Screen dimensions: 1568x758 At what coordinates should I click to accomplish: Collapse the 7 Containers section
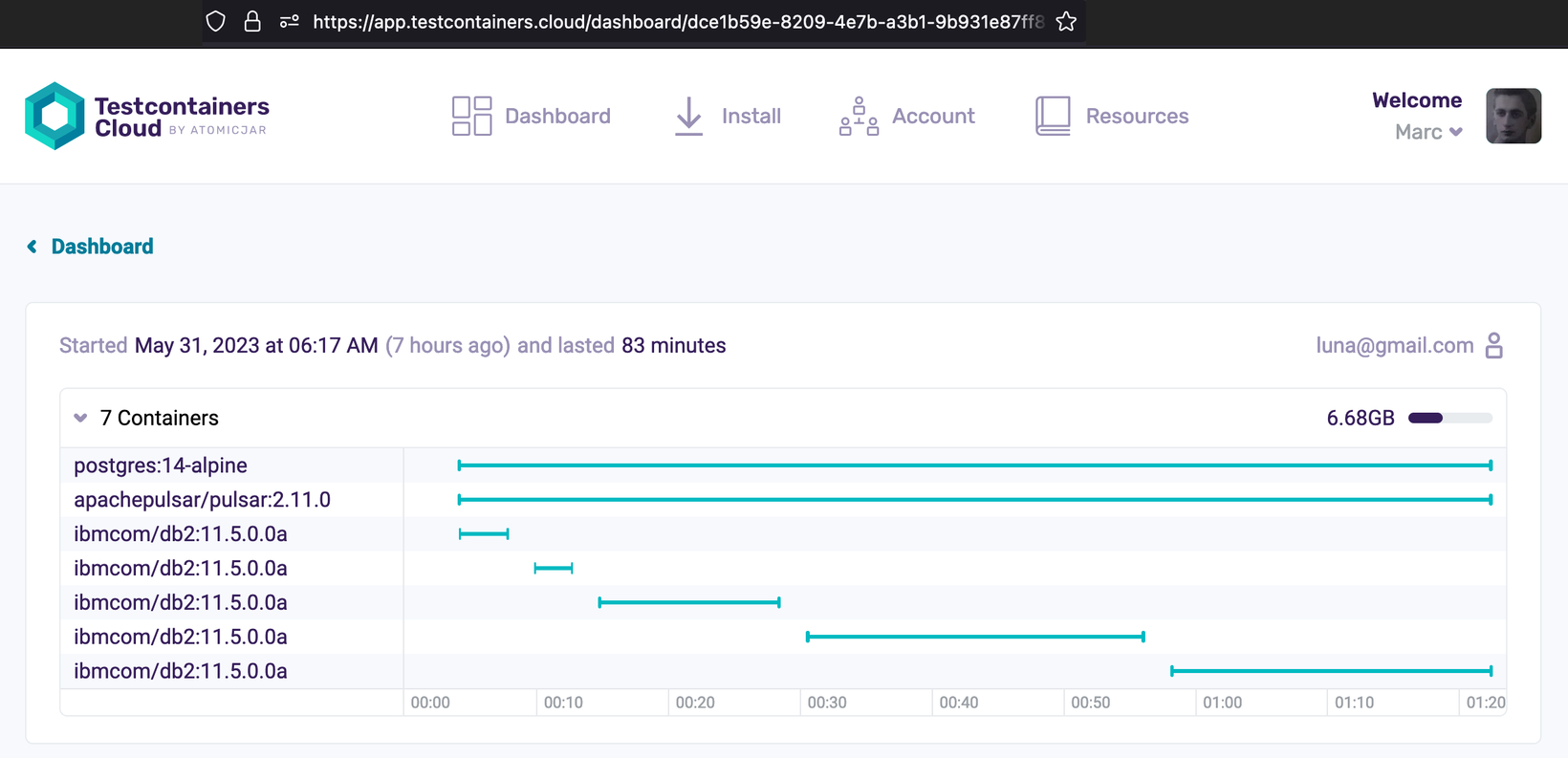tap(80, 418)
